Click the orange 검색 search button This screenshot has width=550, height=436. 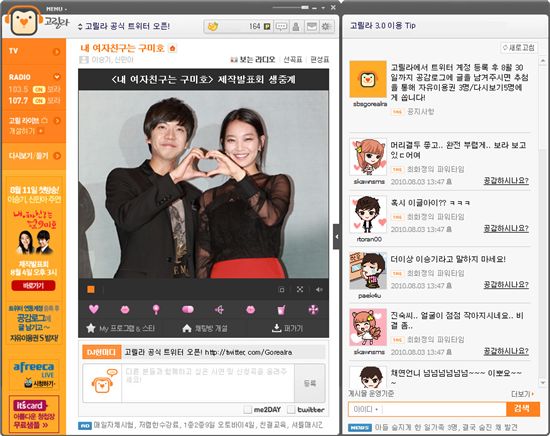click(x=522, y=408)
